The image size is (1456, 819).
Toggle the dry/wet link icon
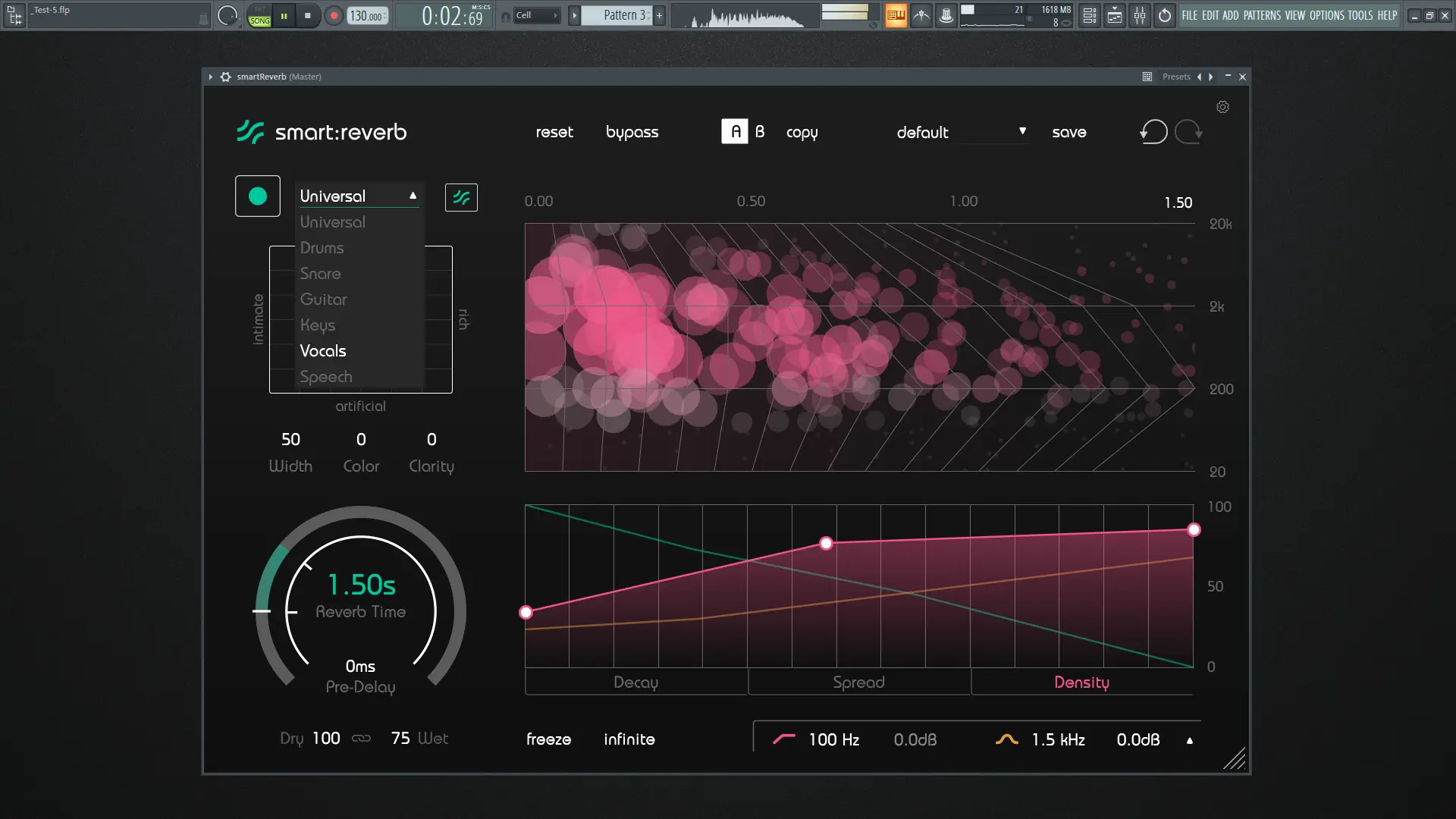pos(361,739)
